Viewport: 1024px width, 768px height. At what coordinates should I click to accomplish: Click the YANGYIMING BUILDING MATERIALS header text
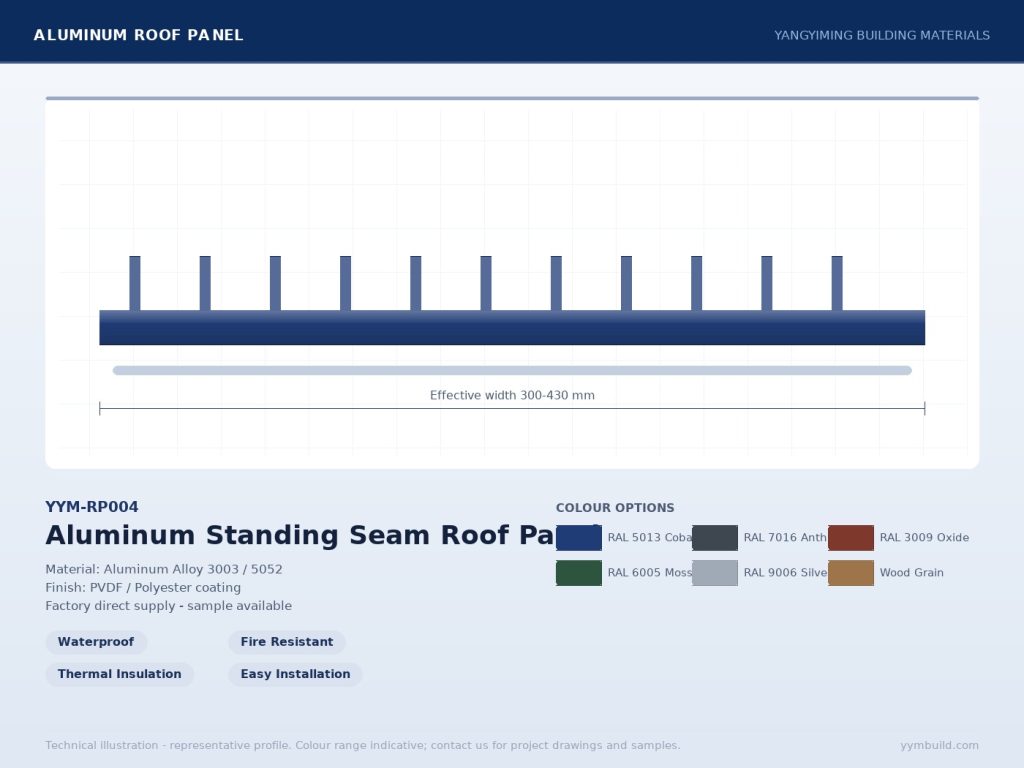point(882,35)
